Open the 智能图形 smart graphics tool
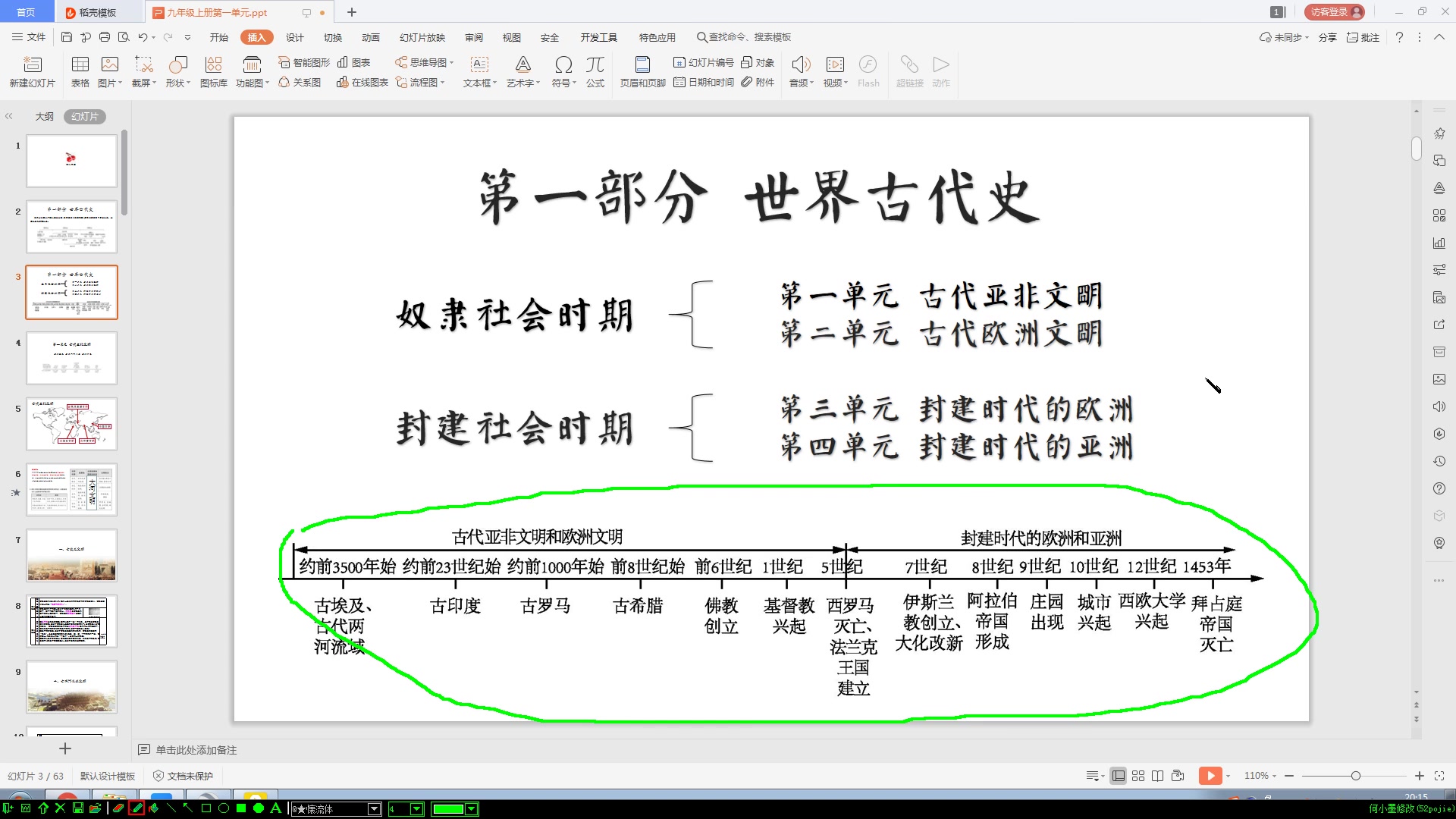The image size is (1456, 819). (x=303, y=64)
